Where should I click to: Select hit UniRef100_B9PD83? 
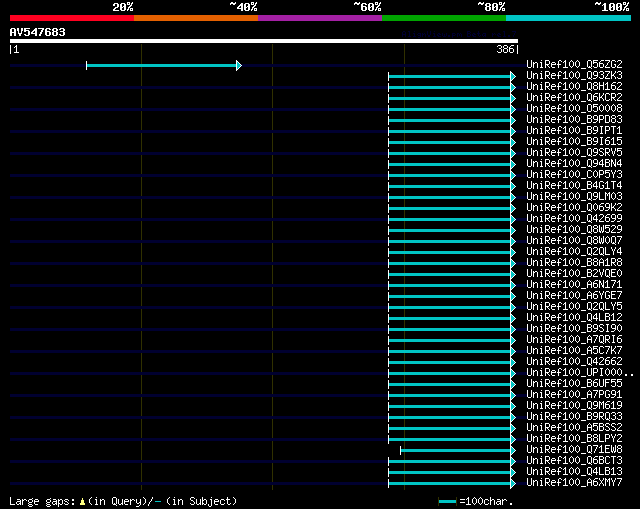pos(574,120)
